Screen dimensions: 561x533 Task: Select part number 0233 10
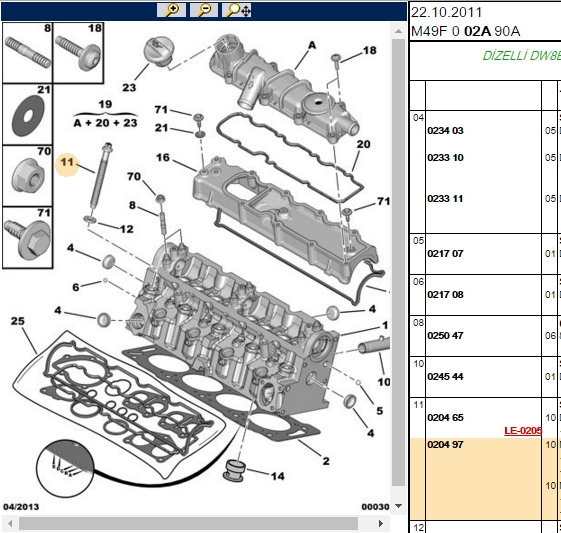[x=445, y=158]
